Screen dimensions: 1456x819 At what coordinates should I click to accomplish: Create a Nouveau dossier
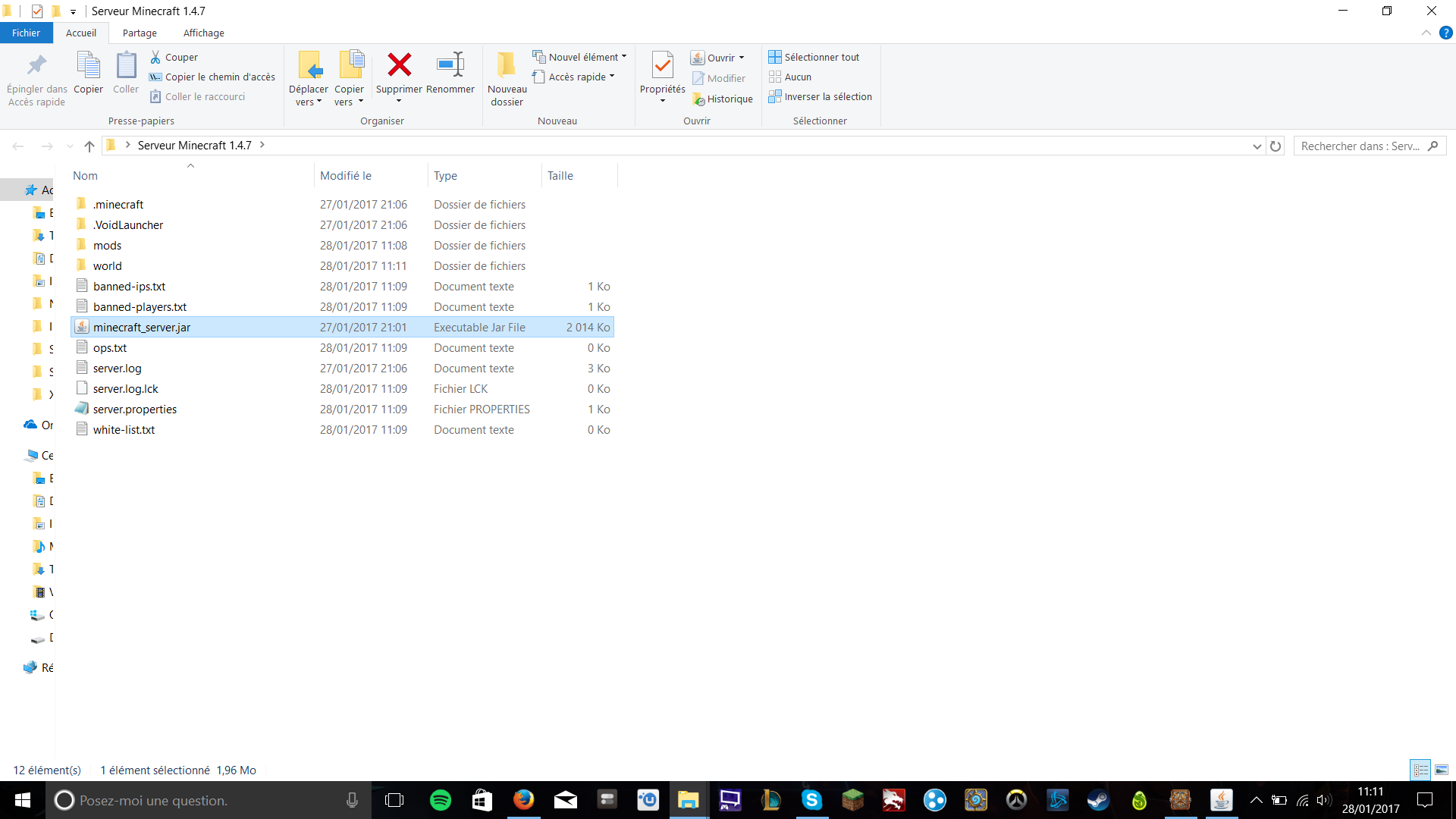507,78
